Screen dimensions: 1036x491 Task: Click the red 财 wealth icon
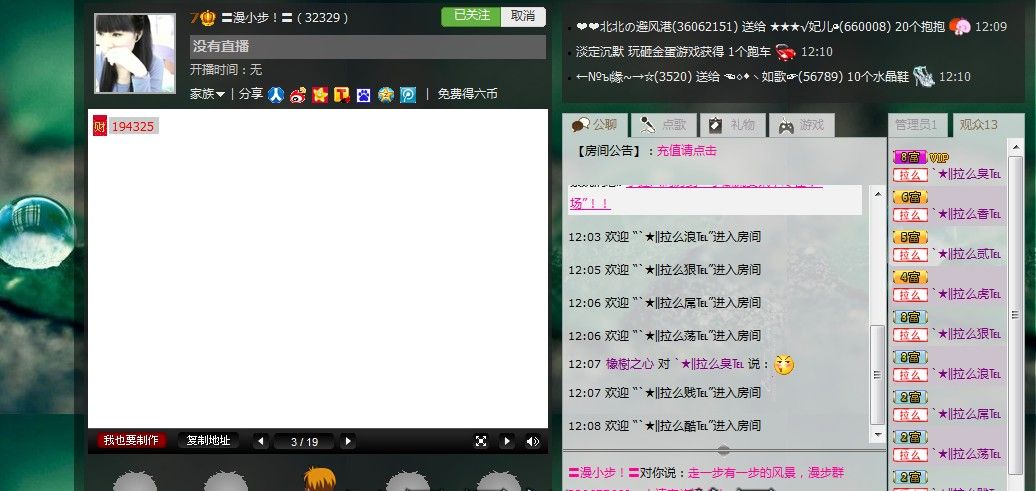tap(100, 126)
